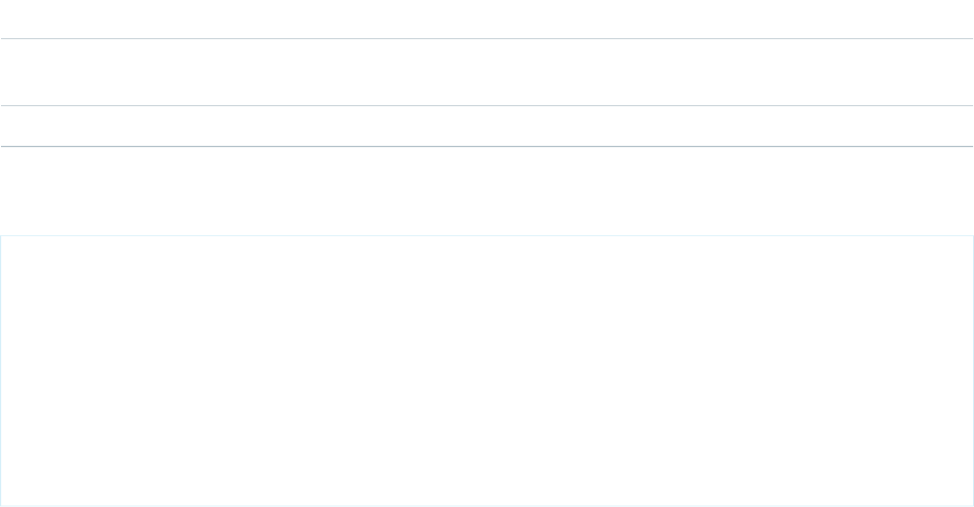The width and height of the screenshot is (974, 507).
Task: Click the left end of the gap above the outlined box
Action: 9,191
